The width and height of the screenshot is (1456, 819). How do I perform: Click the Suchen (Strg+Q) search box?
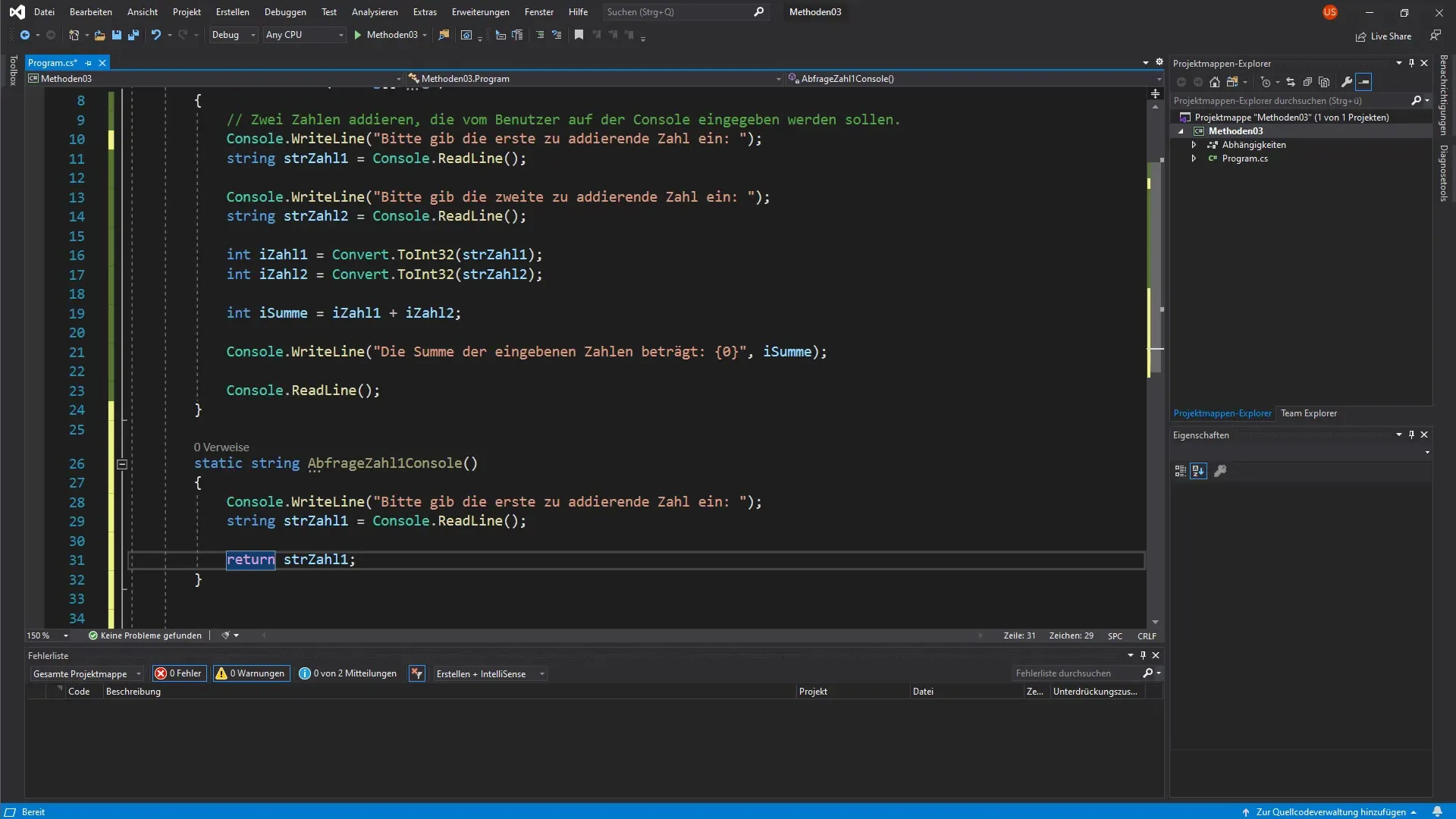point(686,12)
